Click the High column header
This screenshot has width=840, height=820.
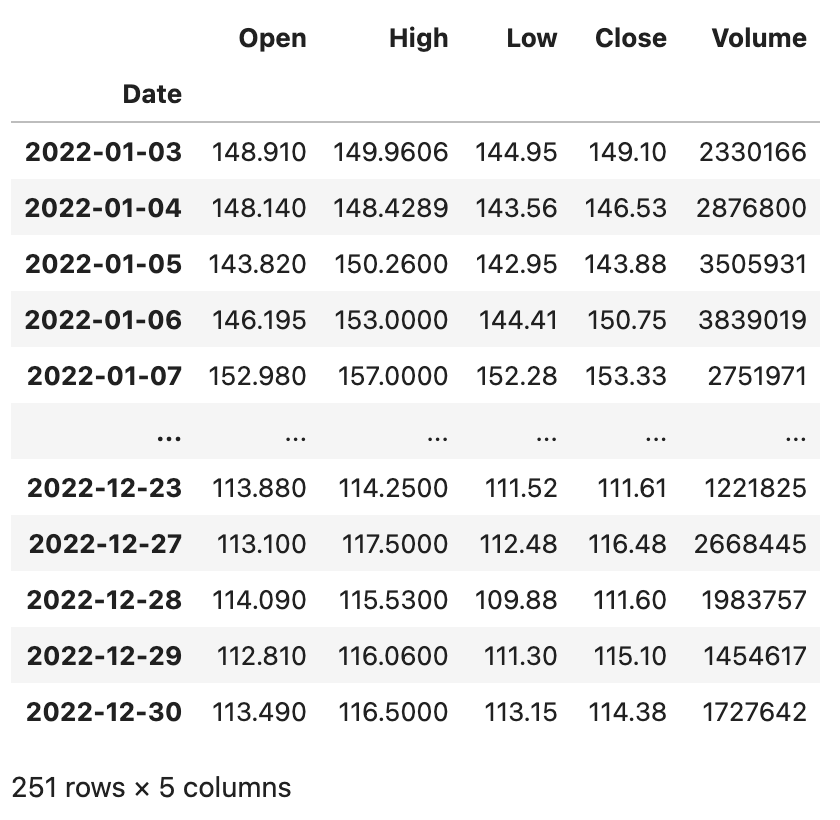click(x=418, y=39)
